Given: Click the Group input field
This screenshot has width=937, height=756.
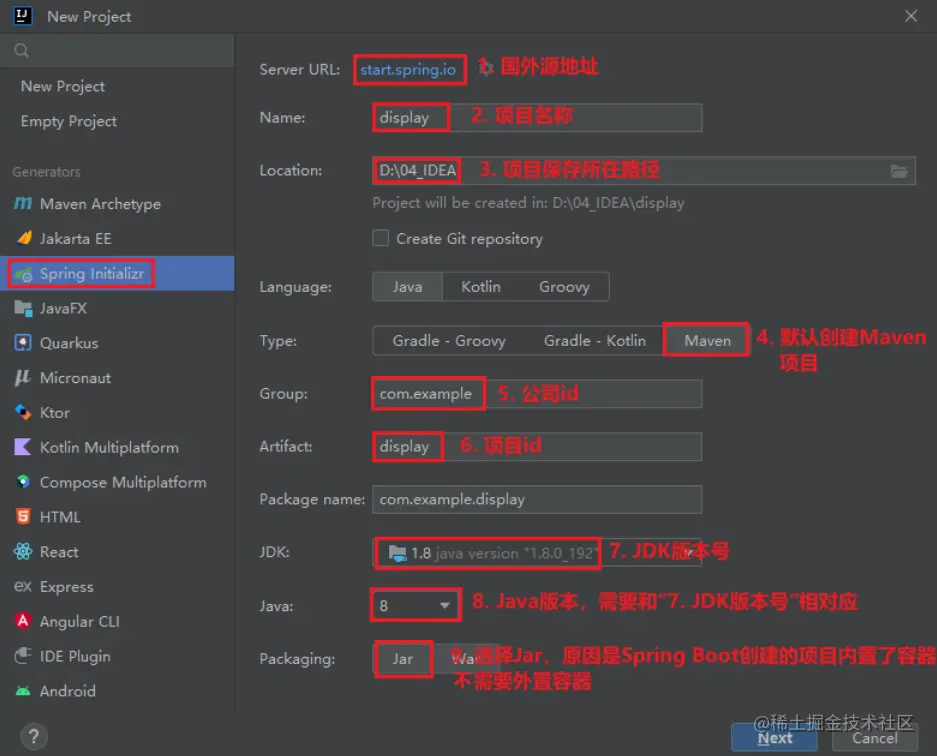Looking at the screenshot, I should [537, 394].
